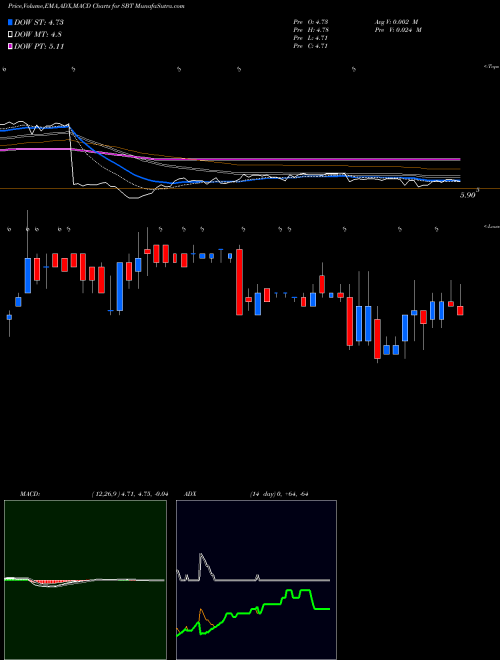Click the MACD '(12,26,9) 4.71, 4.75, -0.04' values
Image resolution: width=500 pixels, height=660 pixels.
[130, 494]
